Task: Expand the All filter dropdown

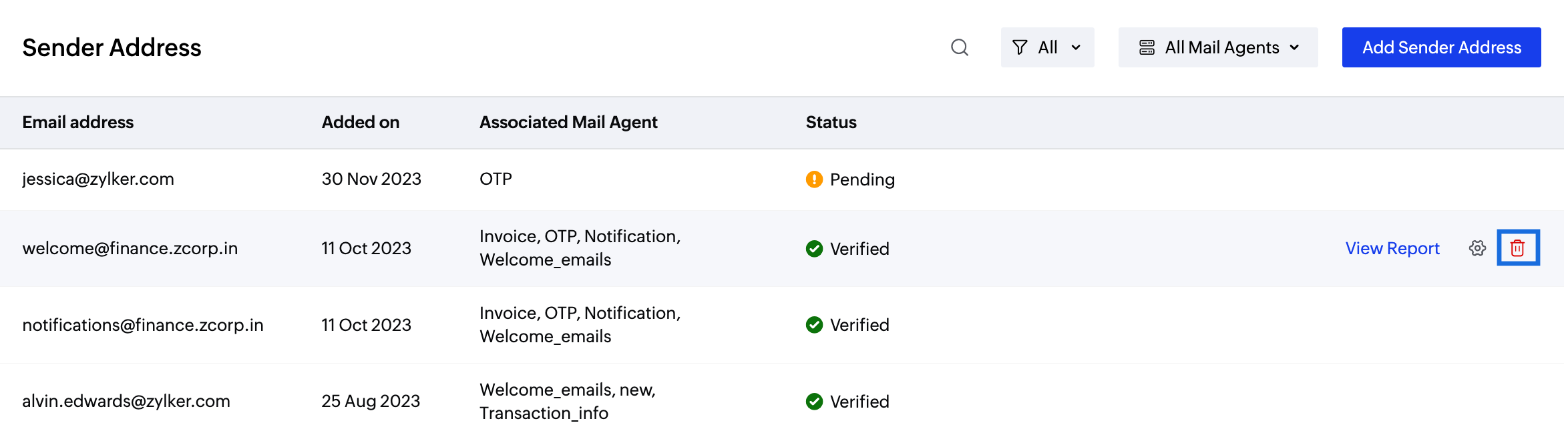Action: 1047,47
